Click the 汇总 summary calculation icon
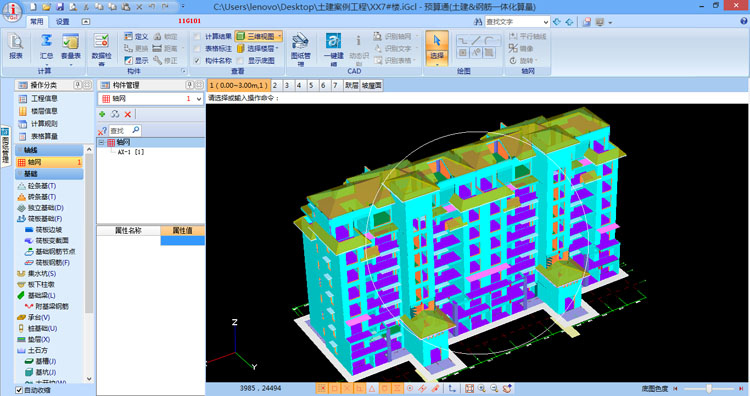Image resolution: width=750 pixels, height=396 pixels. [46, 46]
